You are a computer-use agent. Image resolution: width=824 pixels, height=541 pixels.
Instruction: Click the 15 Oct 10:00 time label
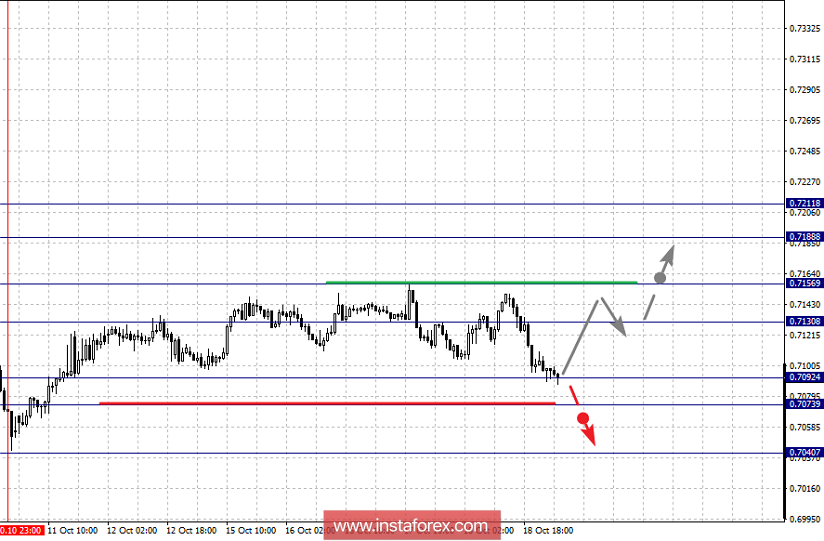(x=251, y=530)
